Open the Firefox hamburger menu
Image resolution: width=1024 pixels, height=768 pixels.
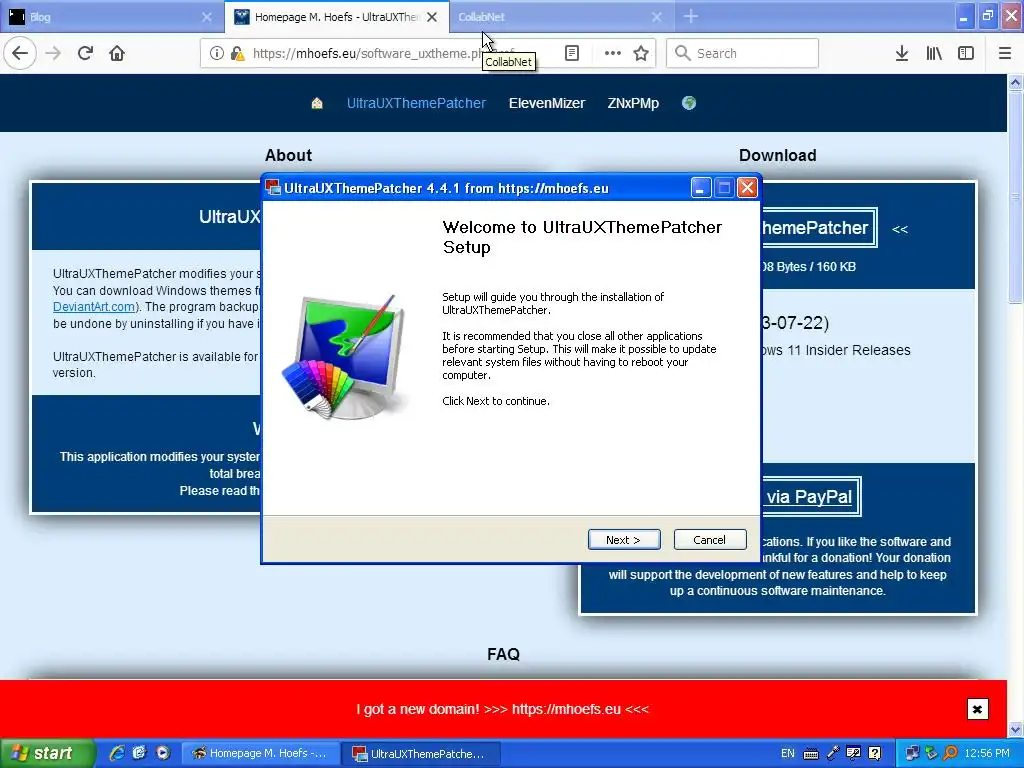[1005, 54]
